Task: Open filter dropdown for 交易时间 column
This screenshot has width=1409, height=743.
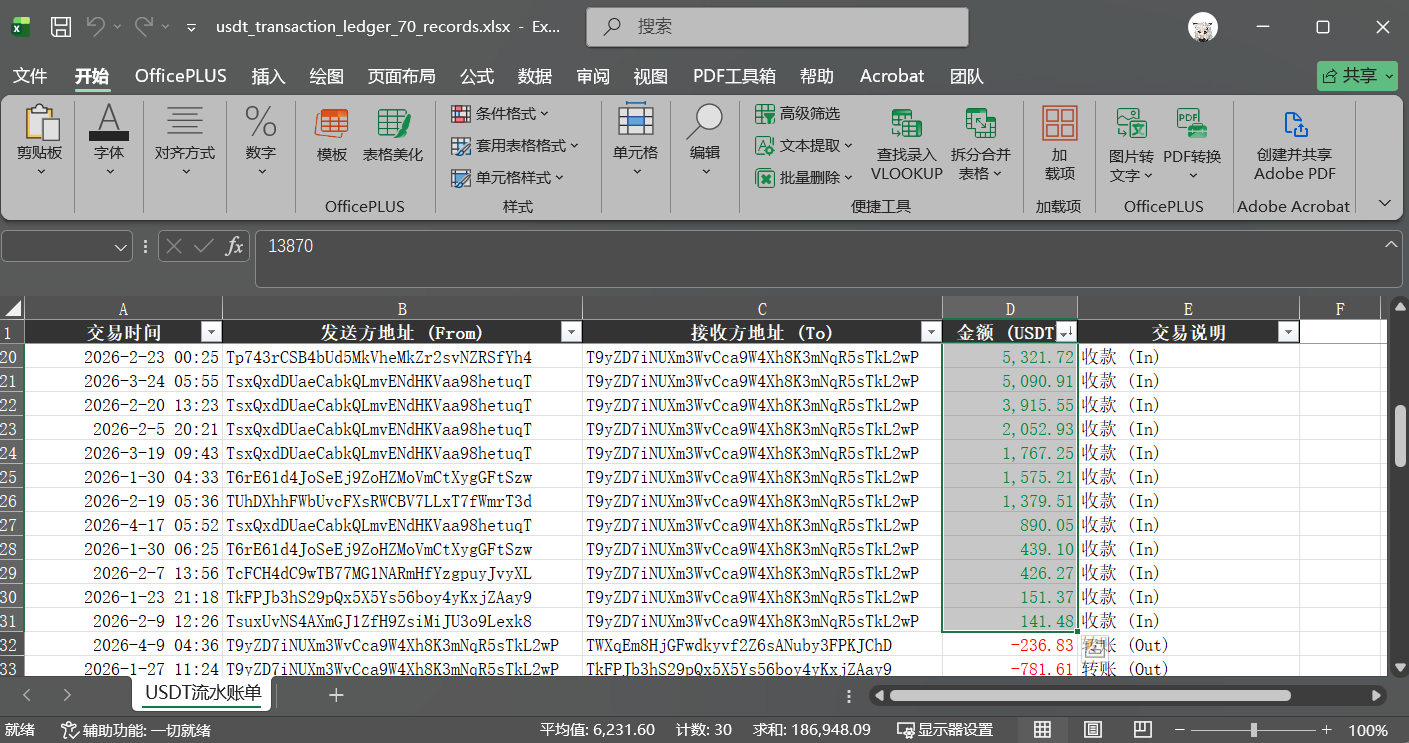Action: click(x=211, y=332)
